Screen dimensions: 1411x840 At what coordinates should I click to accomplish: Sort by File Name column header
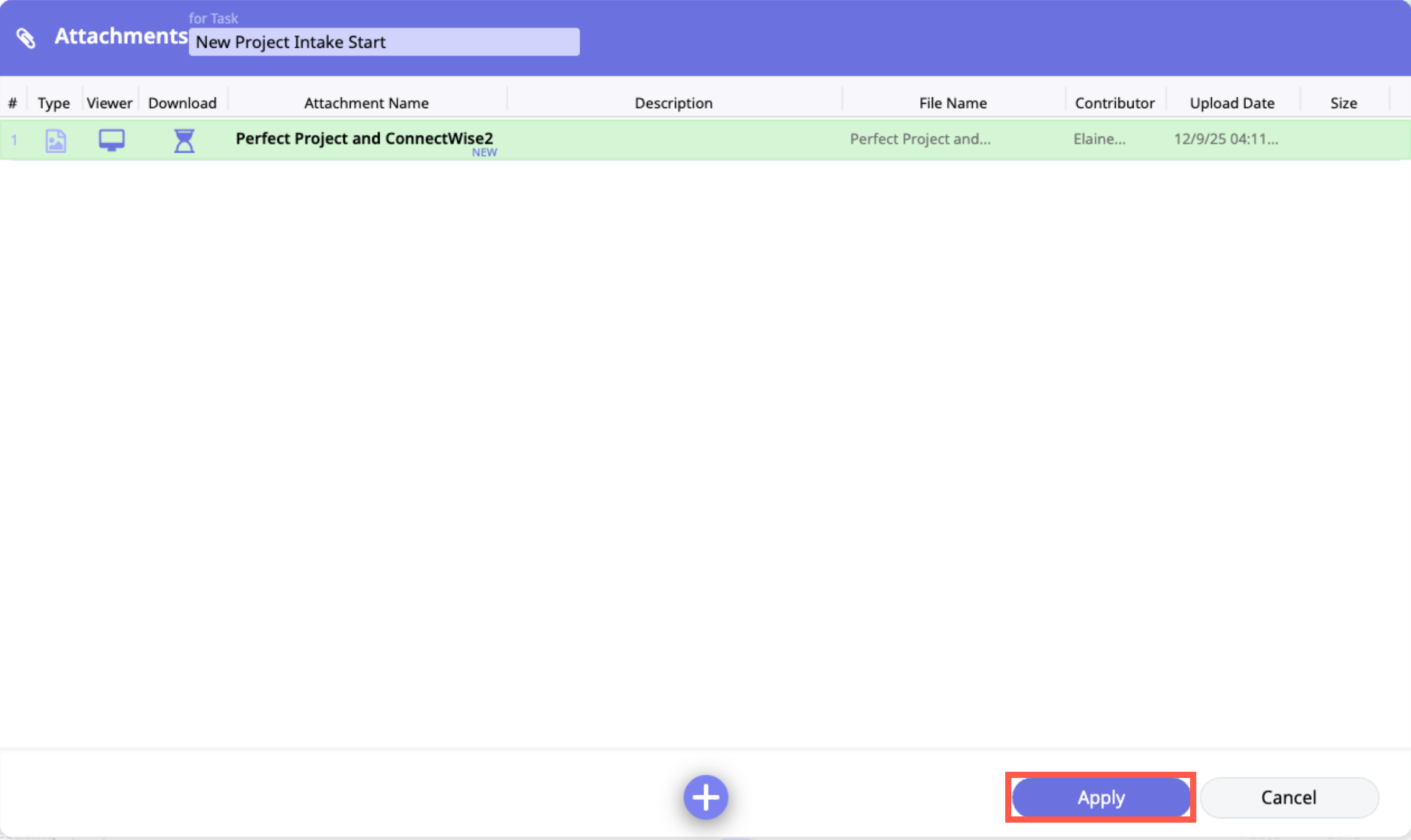point(952,103)
